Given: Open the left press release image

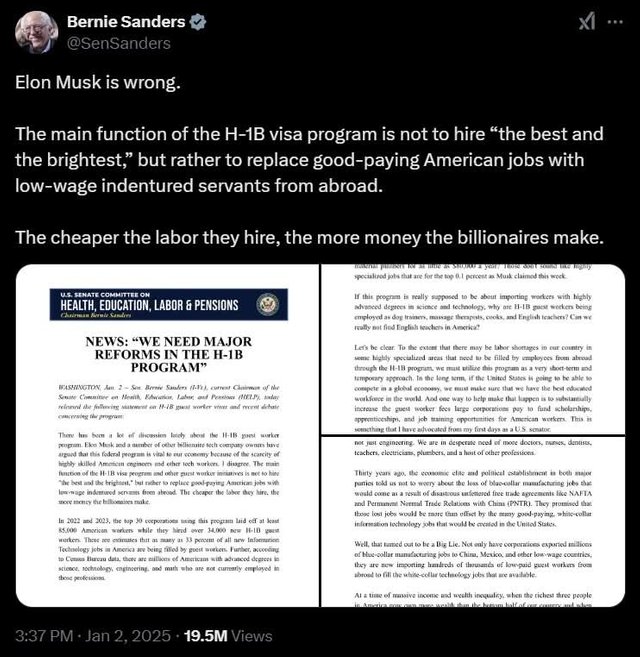Looking at the screenshot, I should coord(168,435).
